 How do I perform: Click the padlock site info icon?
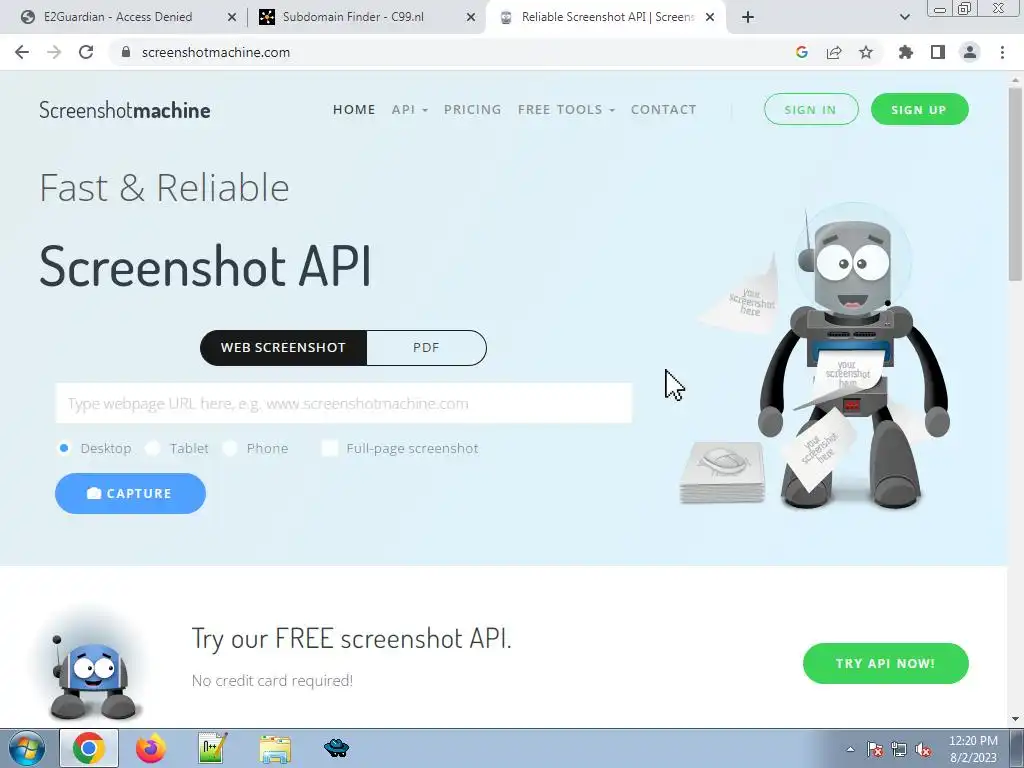click(126, 52)
